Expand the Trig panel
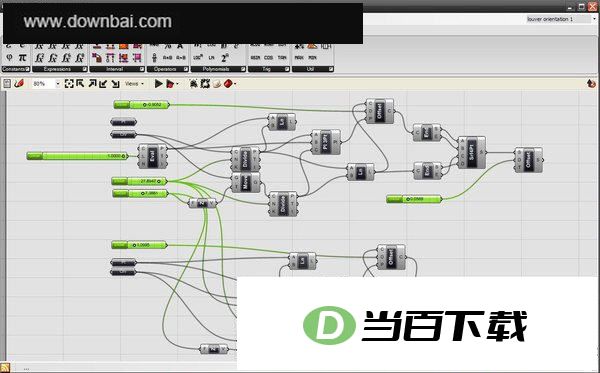 point(287,69)
